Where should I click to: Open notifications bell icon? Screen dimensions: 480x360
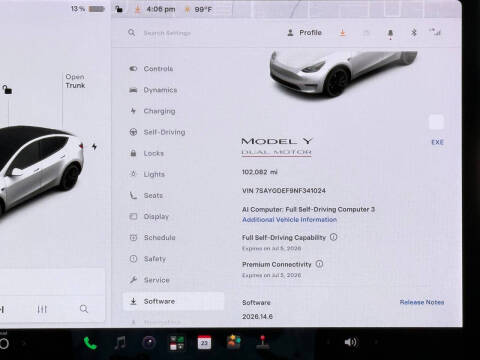[x=390, y=34]
